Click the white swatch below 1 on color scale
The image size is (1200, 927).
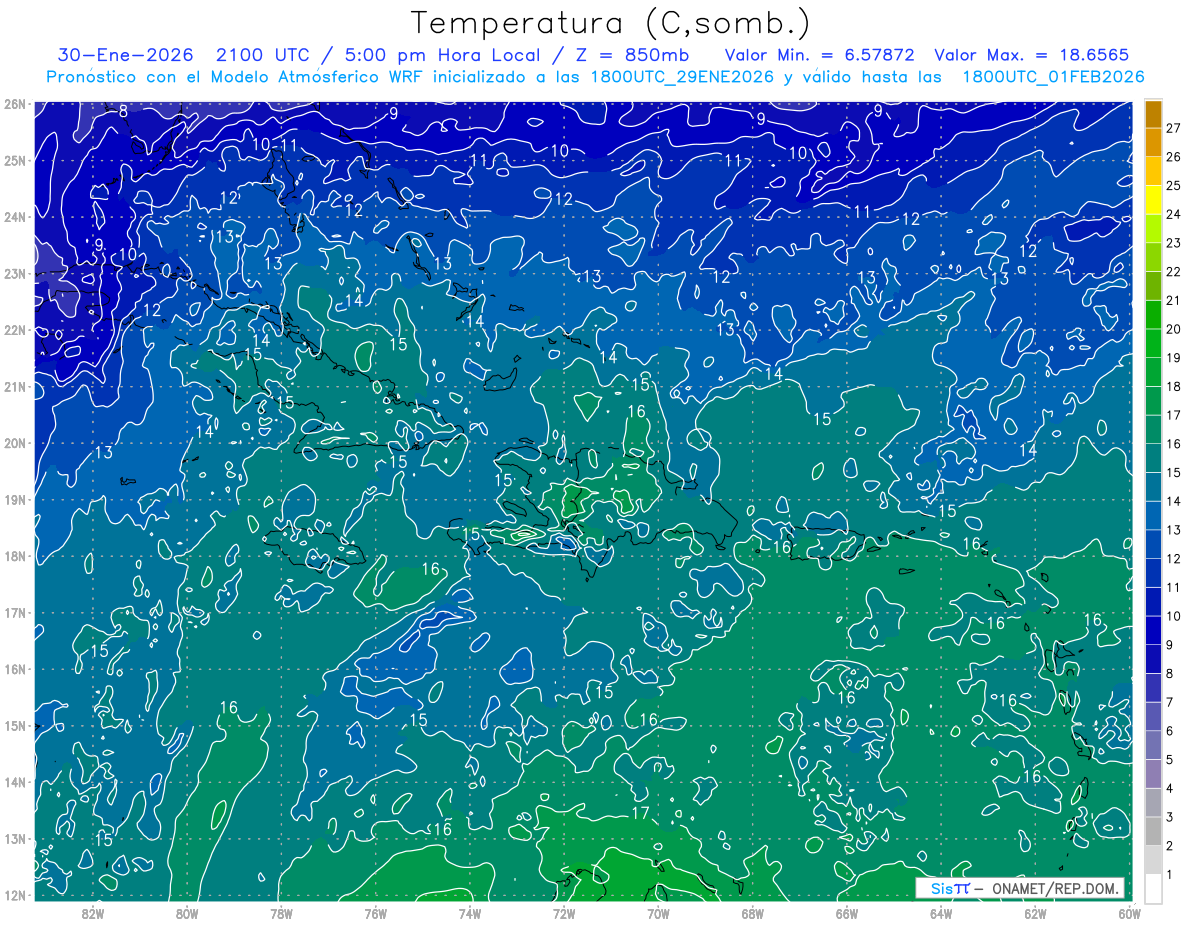coord(1153,888)
